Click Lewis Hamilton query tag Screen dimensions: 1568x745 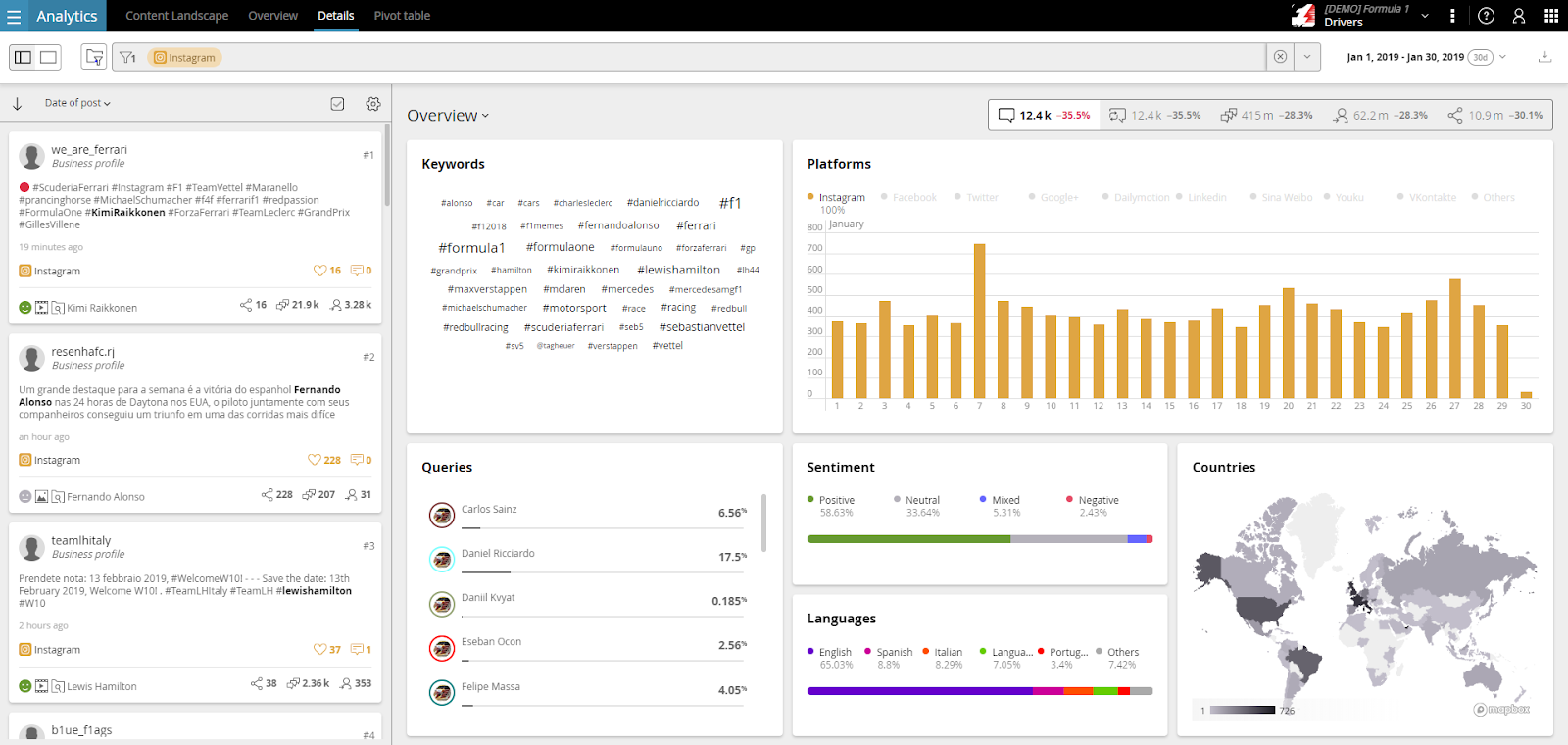coord(102,686)
